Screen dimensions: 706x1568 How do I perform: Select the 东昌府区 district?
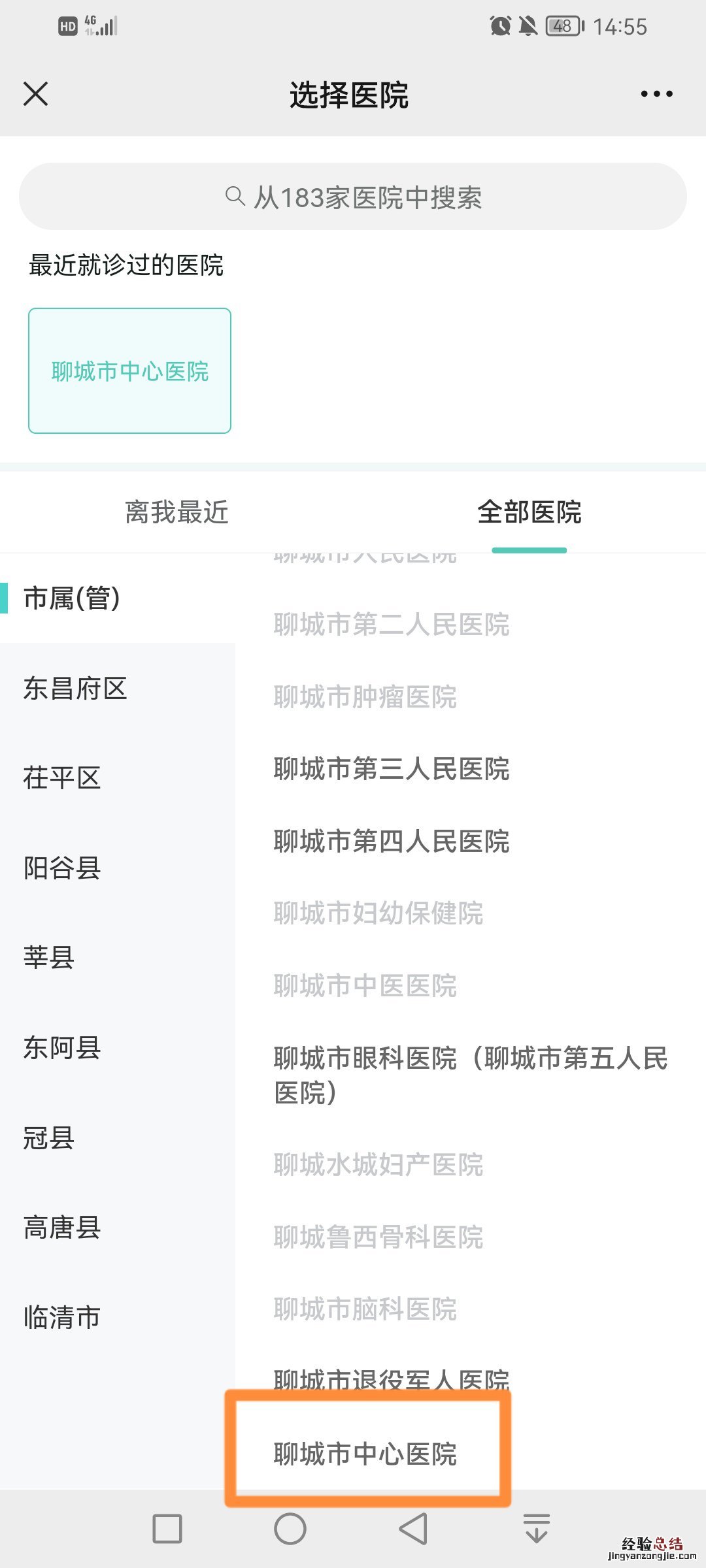[x=75, y=688]
